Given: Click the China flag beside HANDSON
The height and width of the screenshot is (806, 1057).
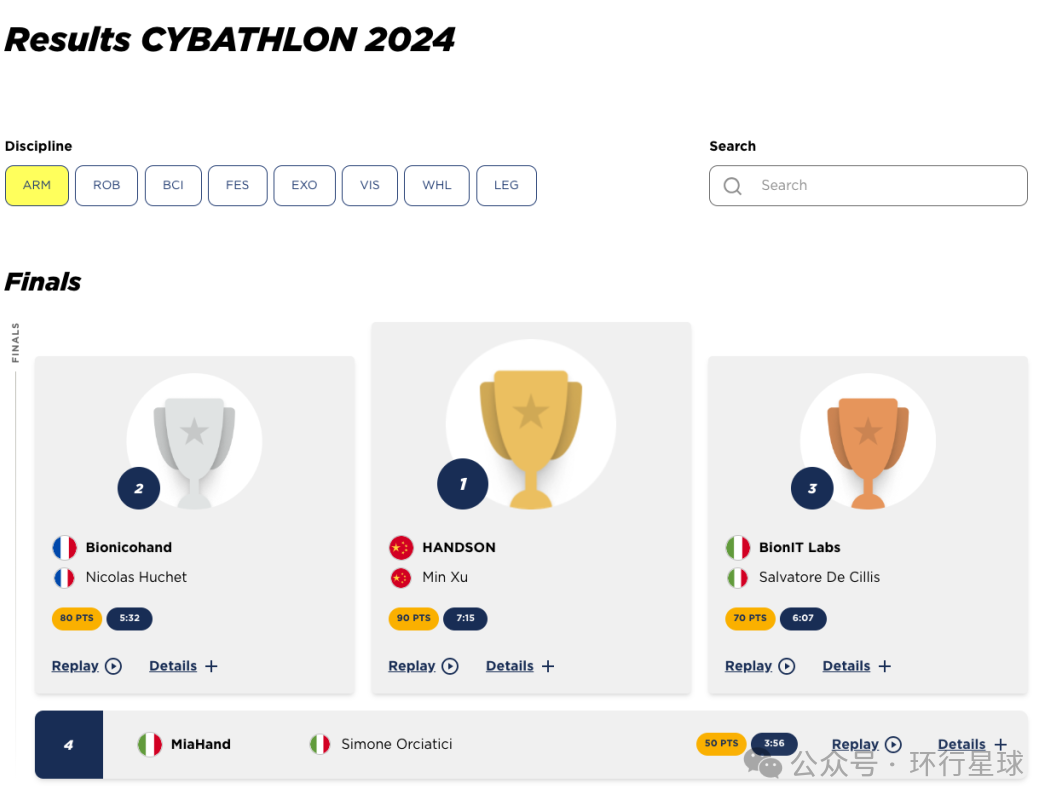Looking at the screenshot, I should coord(401,548).
